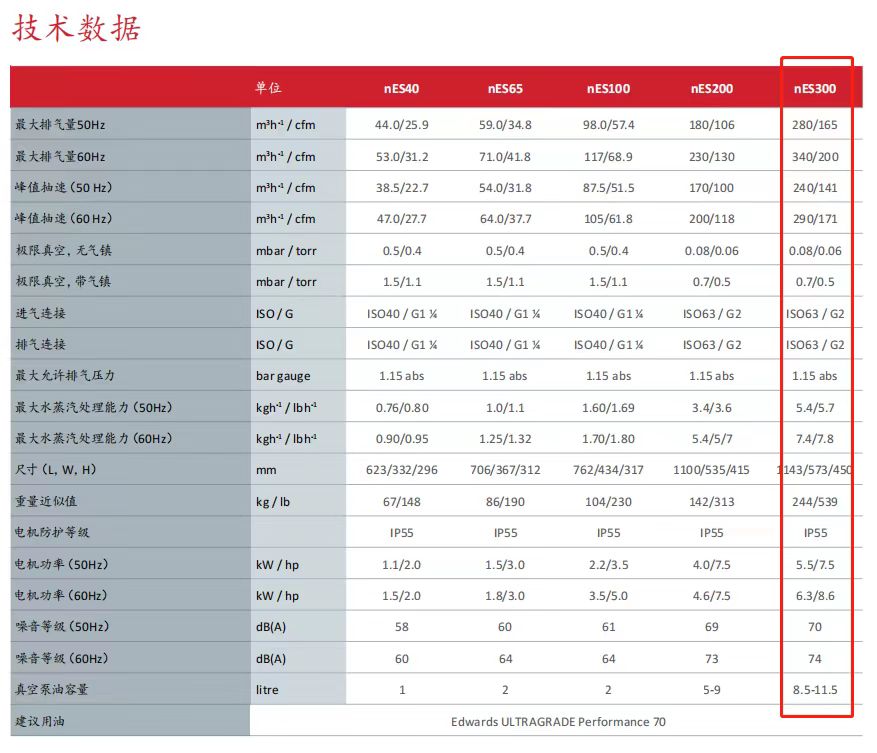This screenshot has width=877, height=753.
Task: Click the 电机防护等级 row label
Action: click(52, 532)
